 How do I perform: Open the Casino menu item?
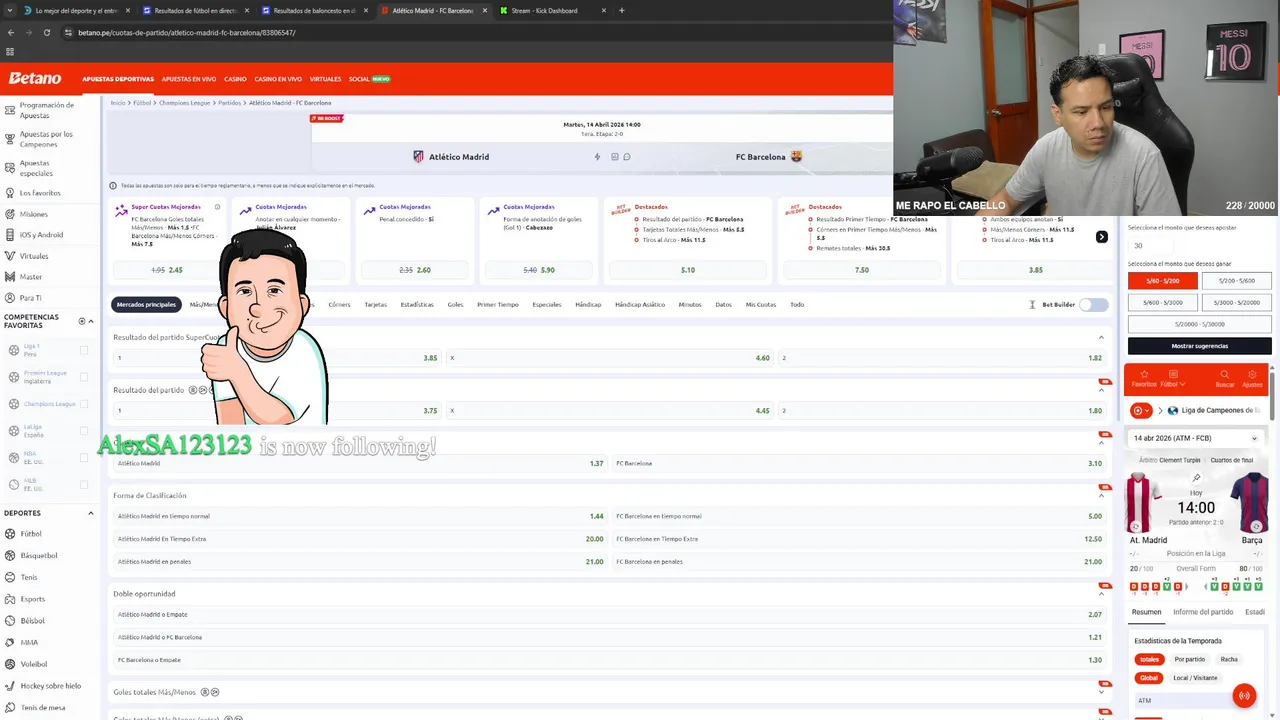[235, 79]
